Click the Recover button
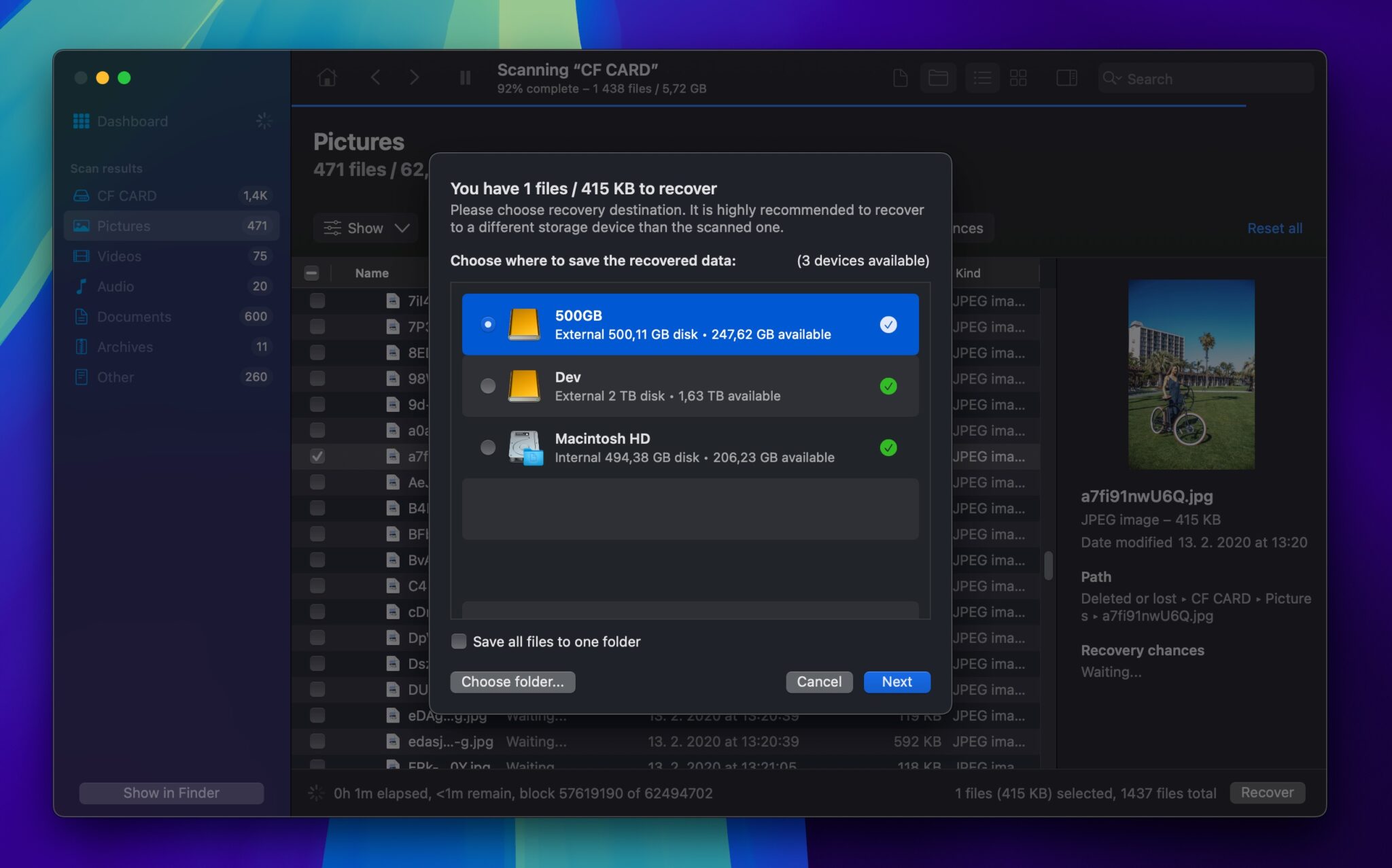Viewport: 1392px width, 868px height. pos(1267,793)
